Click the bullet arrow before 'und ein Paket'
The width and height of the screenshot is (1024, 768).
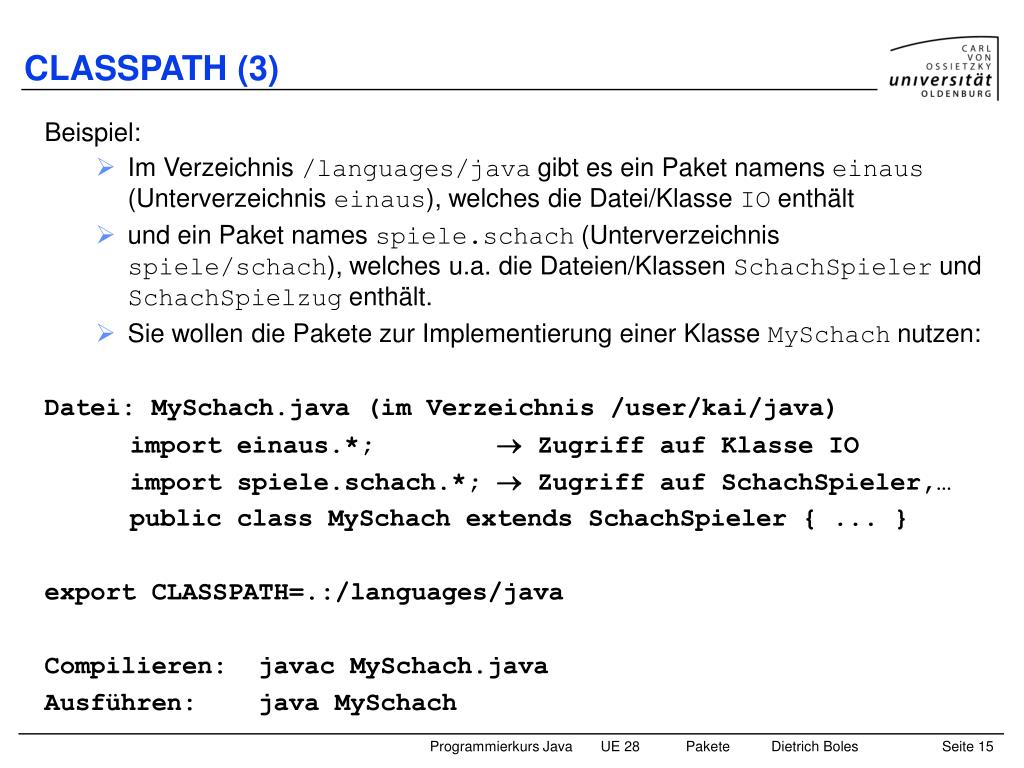[x=106, y=234]
